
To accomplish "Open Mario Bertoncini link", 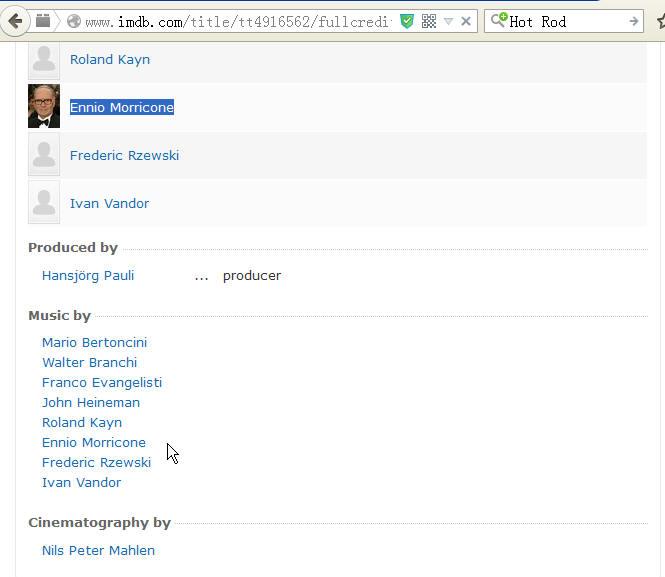I will click(94, 343).
